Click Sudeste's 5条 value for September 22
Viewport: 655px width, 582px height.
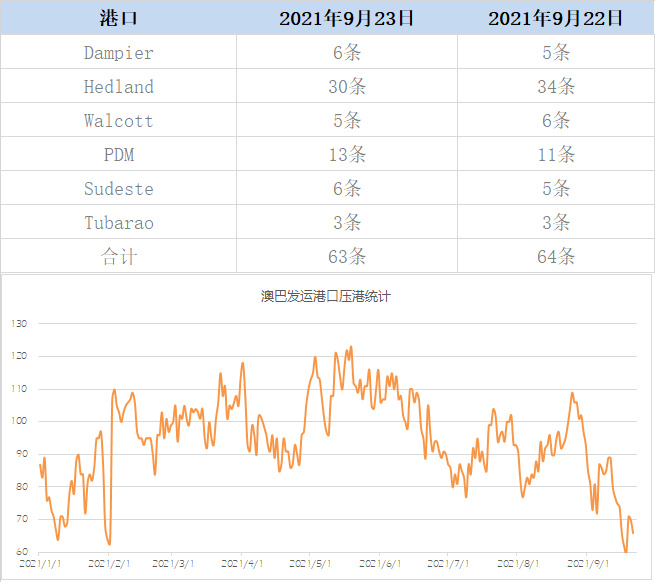point(556,189)
